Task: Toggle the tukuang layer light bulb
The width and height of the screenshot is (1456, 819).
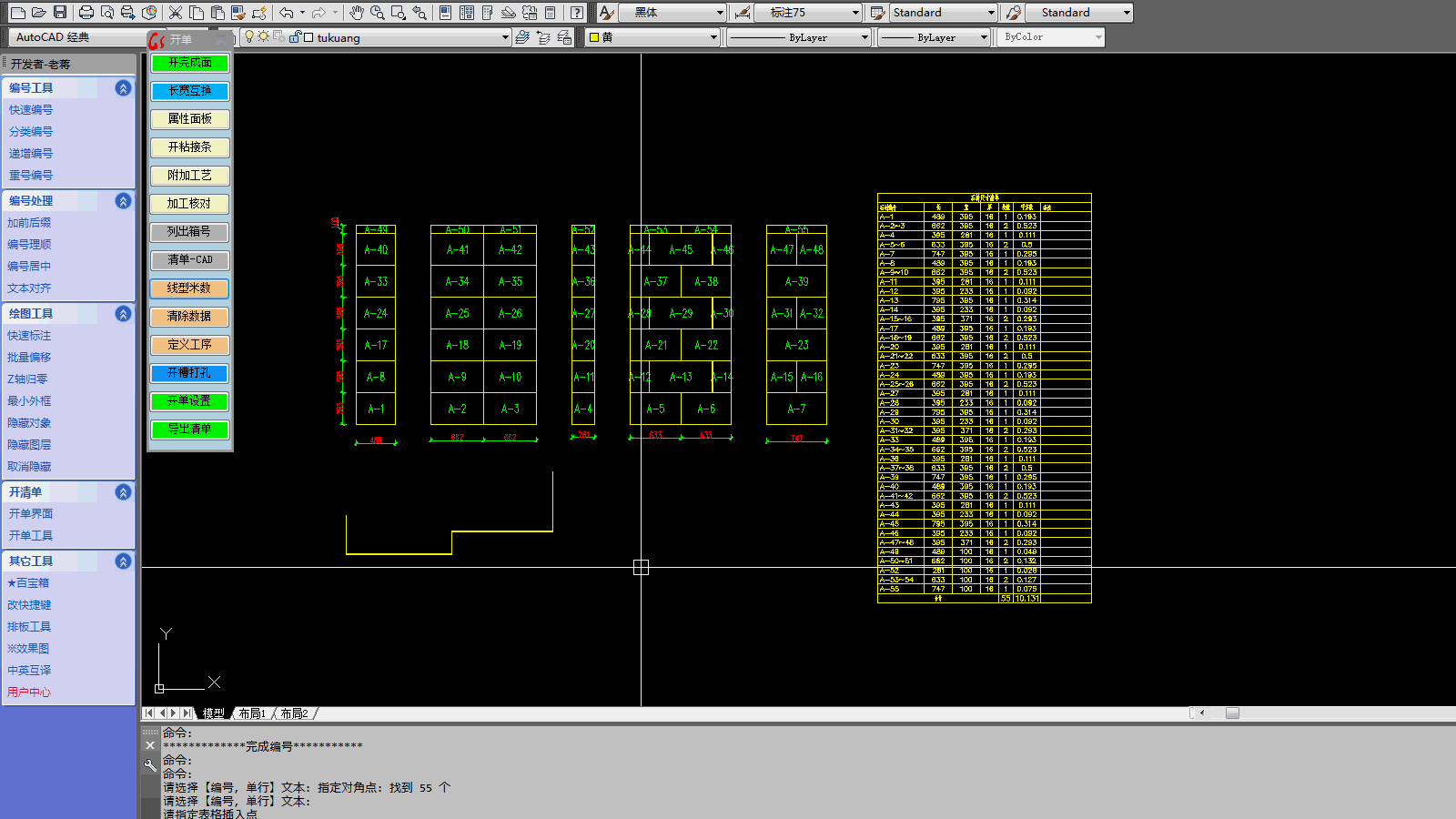Action: [250, 37]
